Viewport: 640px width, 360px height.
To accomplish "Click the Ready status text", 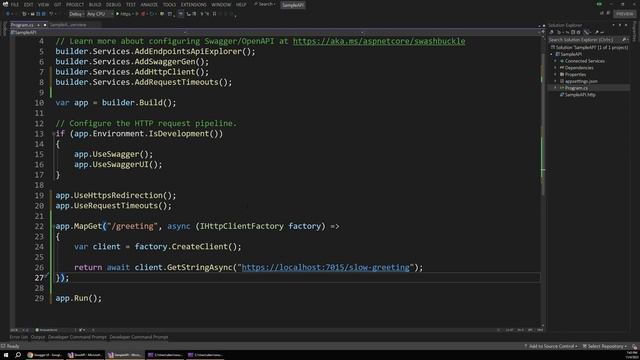I will [x=13, y=346].
